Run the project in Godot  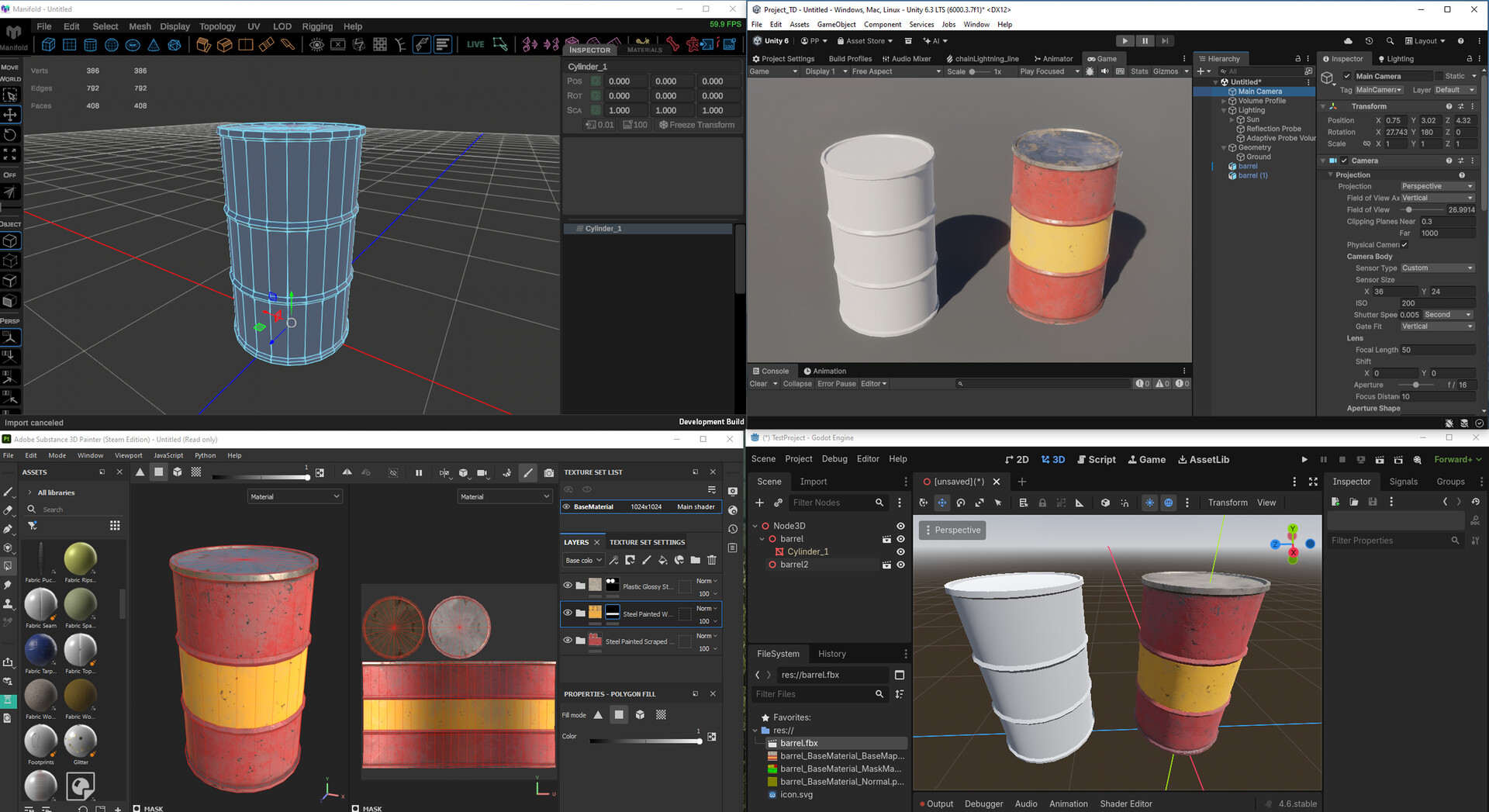(1304, 459)
